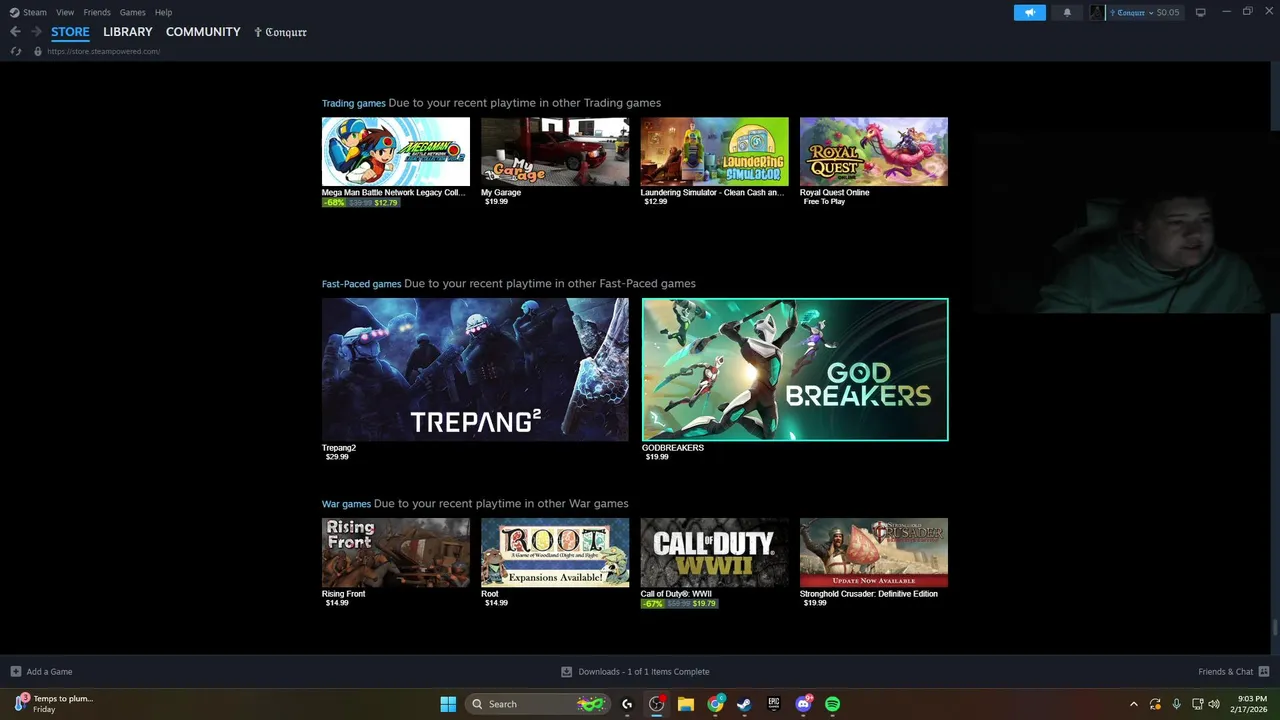Click the Stronghold Crusader: Definitive Edition title
The image size is (1280, 720).
pyautogui.click(x=869, y=594)
